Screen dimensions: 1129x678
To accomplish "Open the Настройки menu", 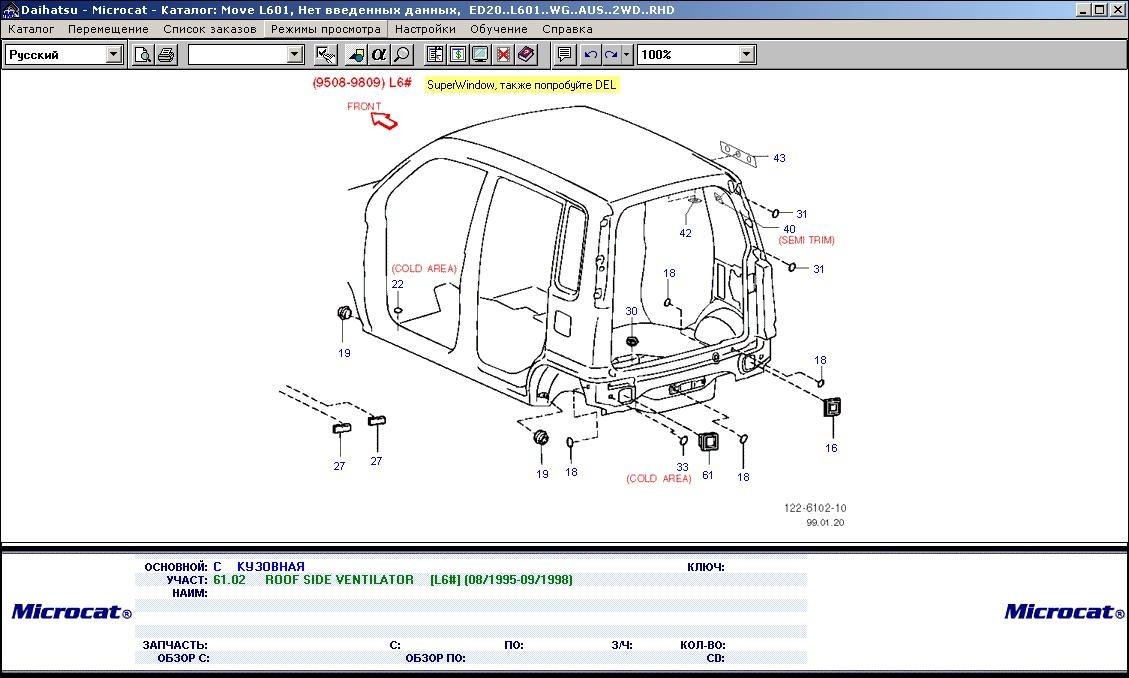I will (425, 30).
